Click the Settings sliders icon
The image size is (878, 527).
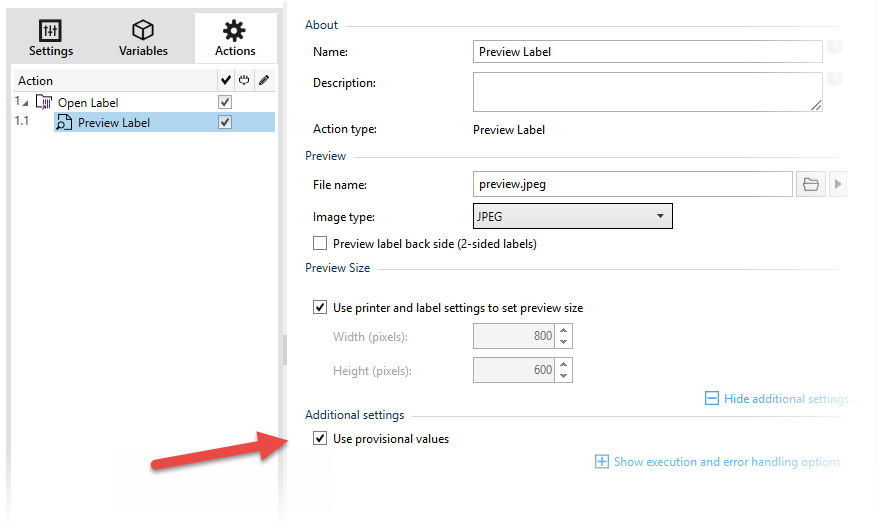pyautogui.click(x=50, y=30)
